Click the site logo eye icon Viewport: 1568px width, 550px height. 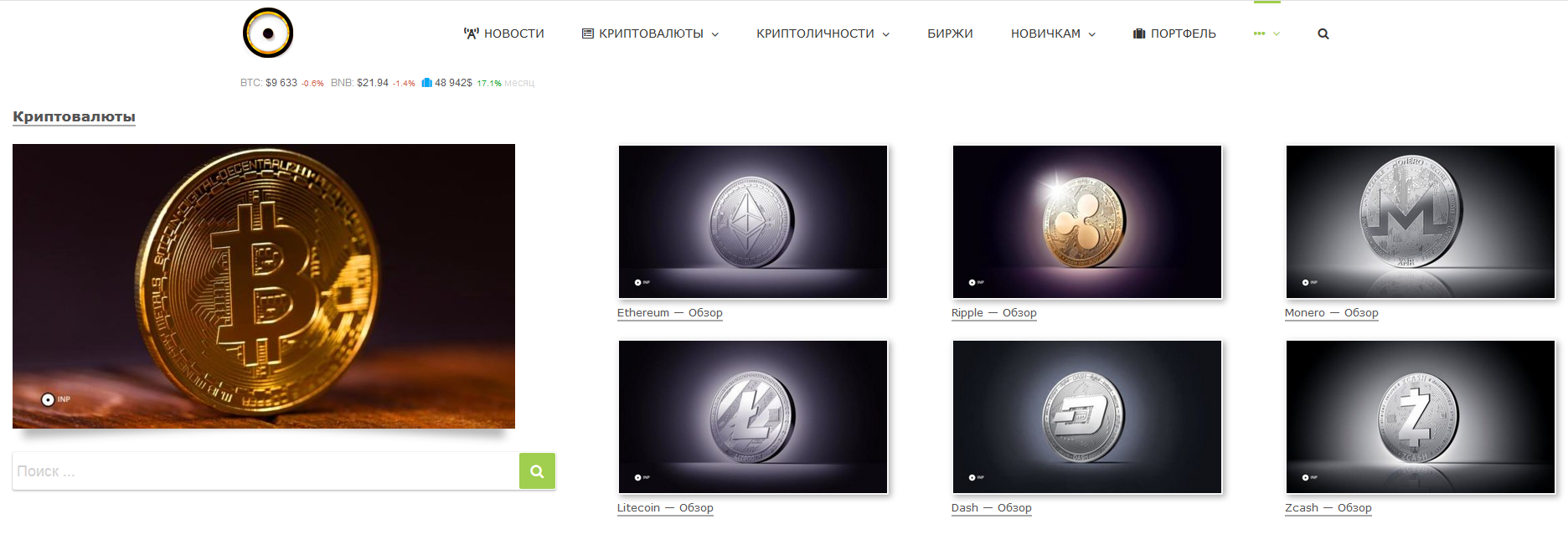click(x=268, y=33)
